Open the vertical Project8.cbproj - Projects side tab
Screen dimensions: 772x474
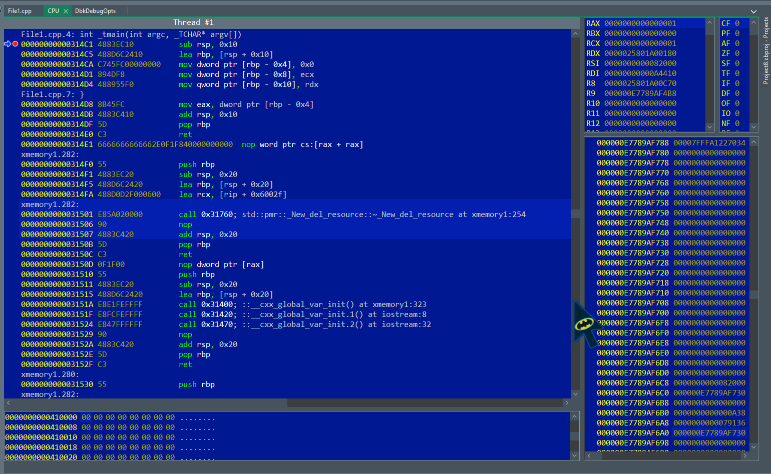coord(766,51)
